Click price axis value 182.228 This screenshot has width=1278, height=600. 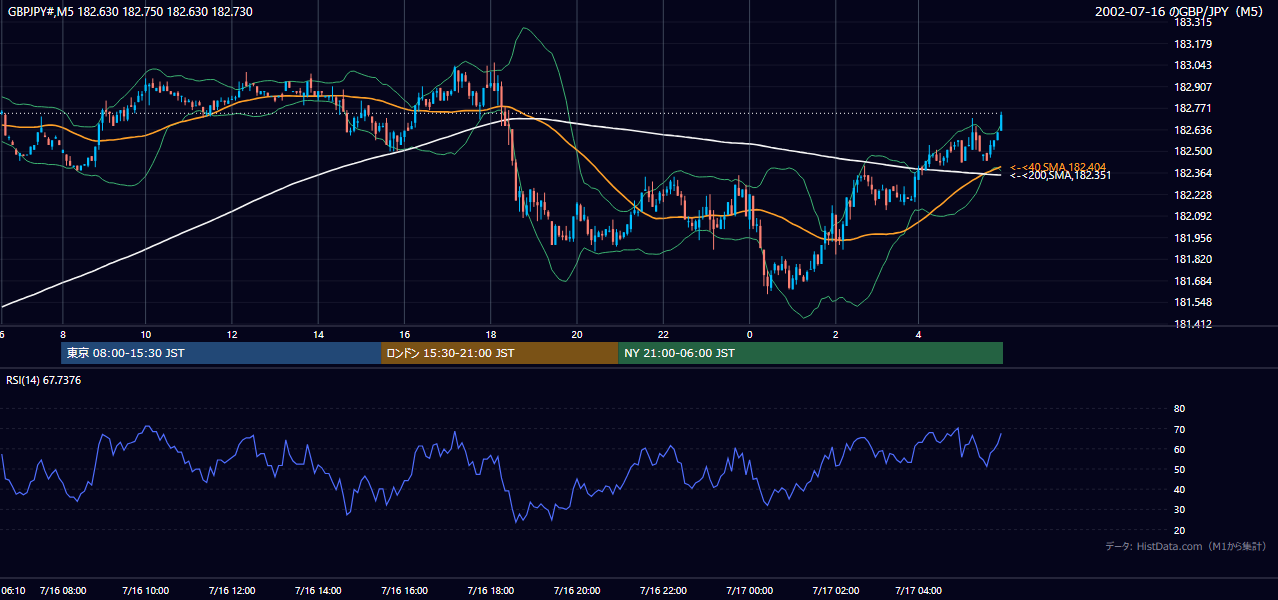click(x=1192, y=195)
